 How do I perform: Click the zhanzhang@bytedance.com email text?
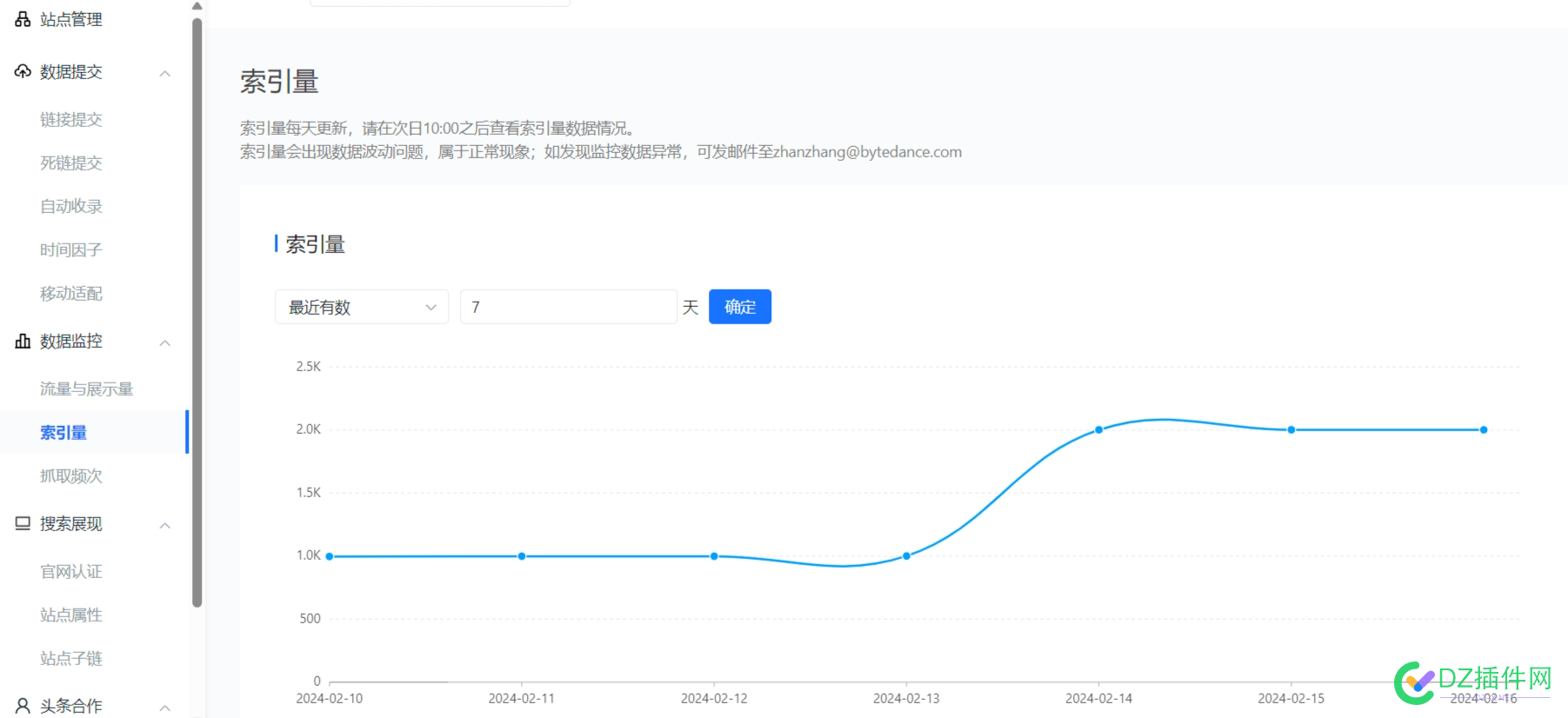(x=868, y=152)
